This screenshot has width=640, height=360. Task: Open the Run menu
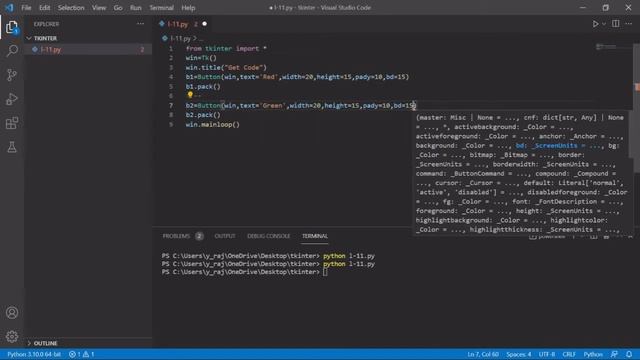136,8
